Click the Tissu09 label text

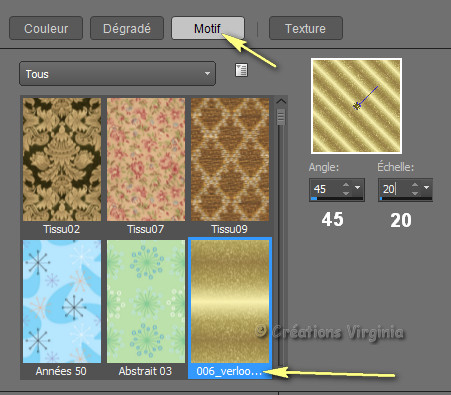[x=230, y=229]
